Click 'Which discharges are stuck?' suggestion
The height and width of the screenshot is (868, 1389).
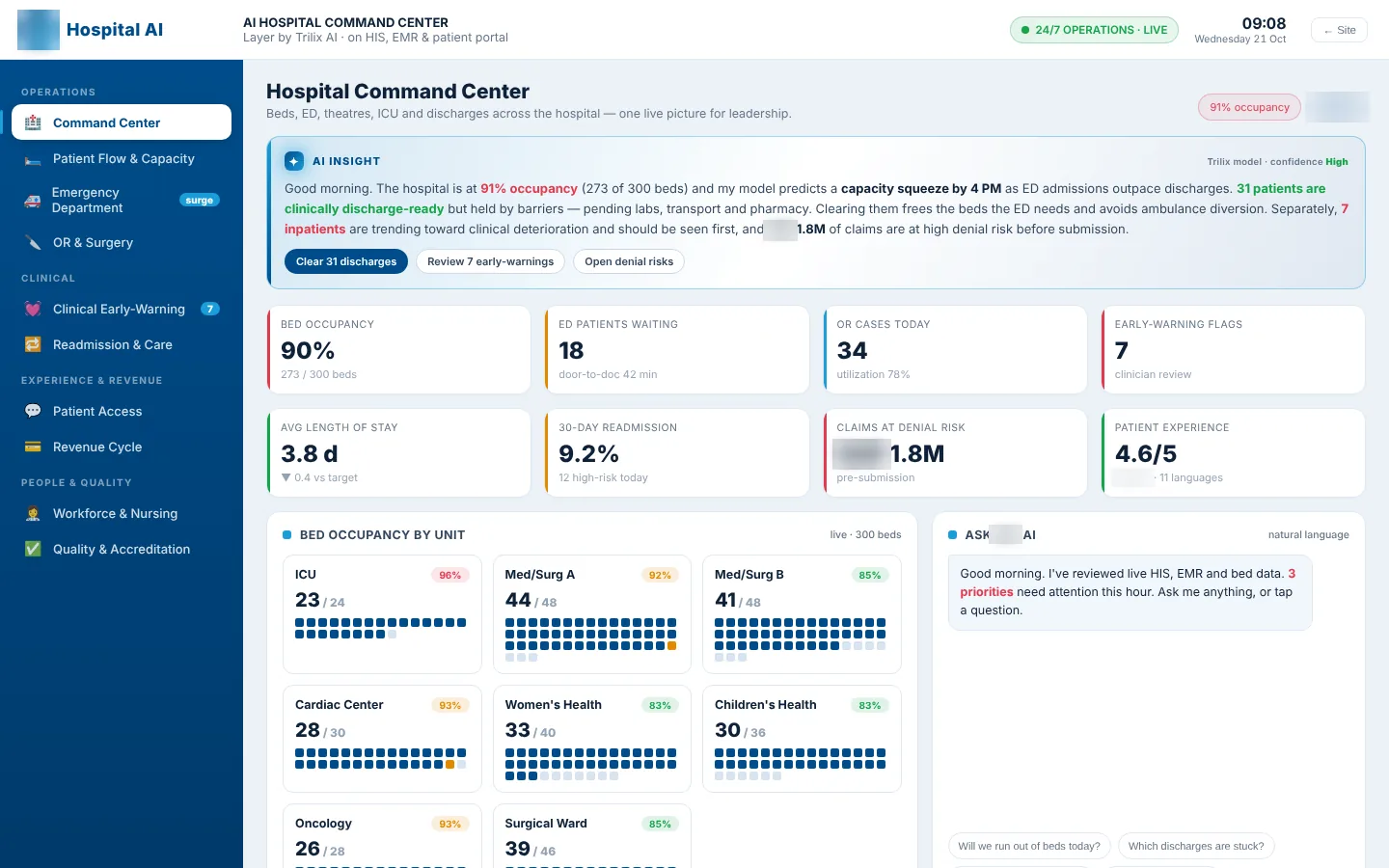(1196, 846)
